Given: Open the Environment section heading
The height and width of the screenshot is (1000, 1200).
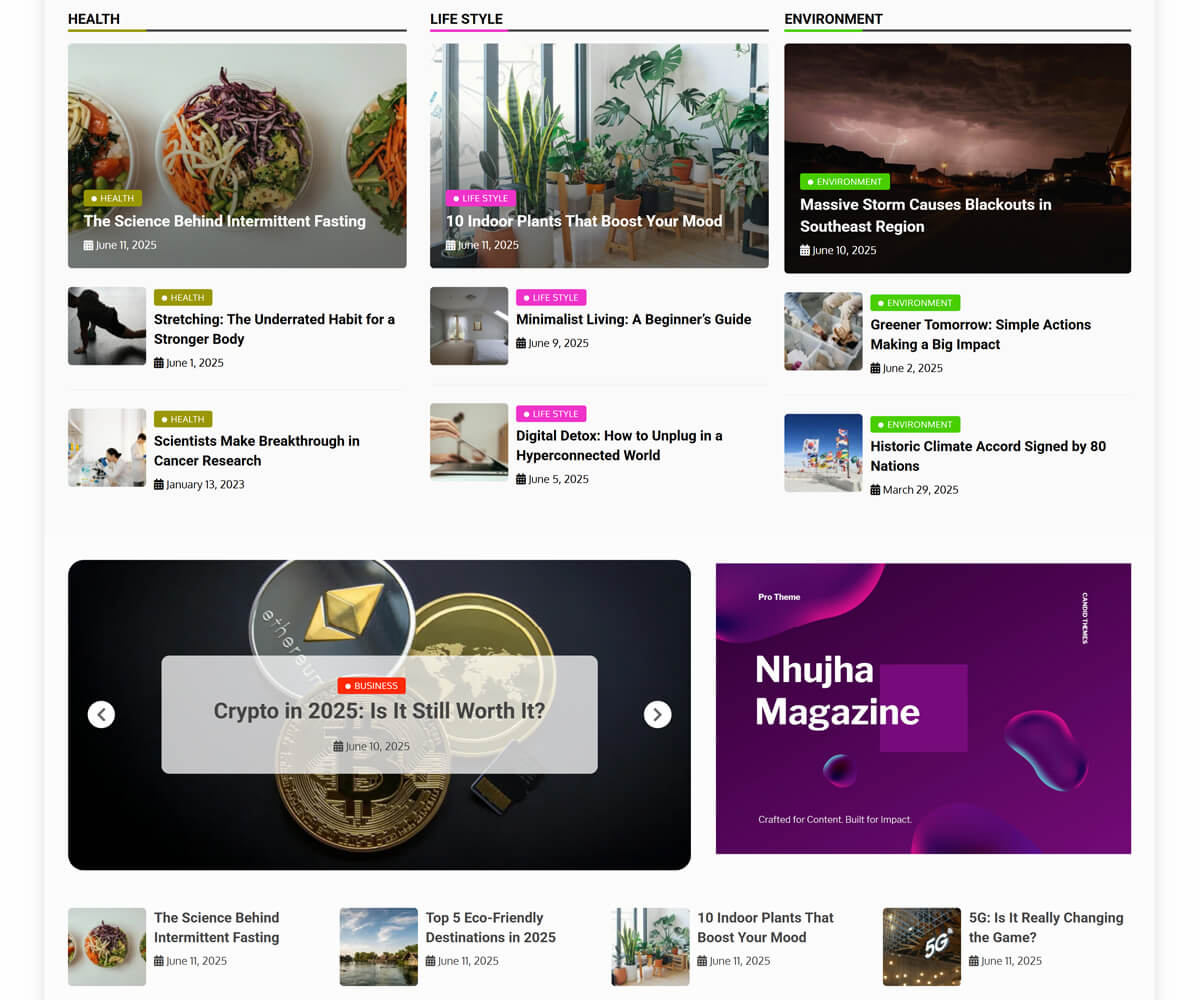Looking at the screenshot, I should click(833, 19).
